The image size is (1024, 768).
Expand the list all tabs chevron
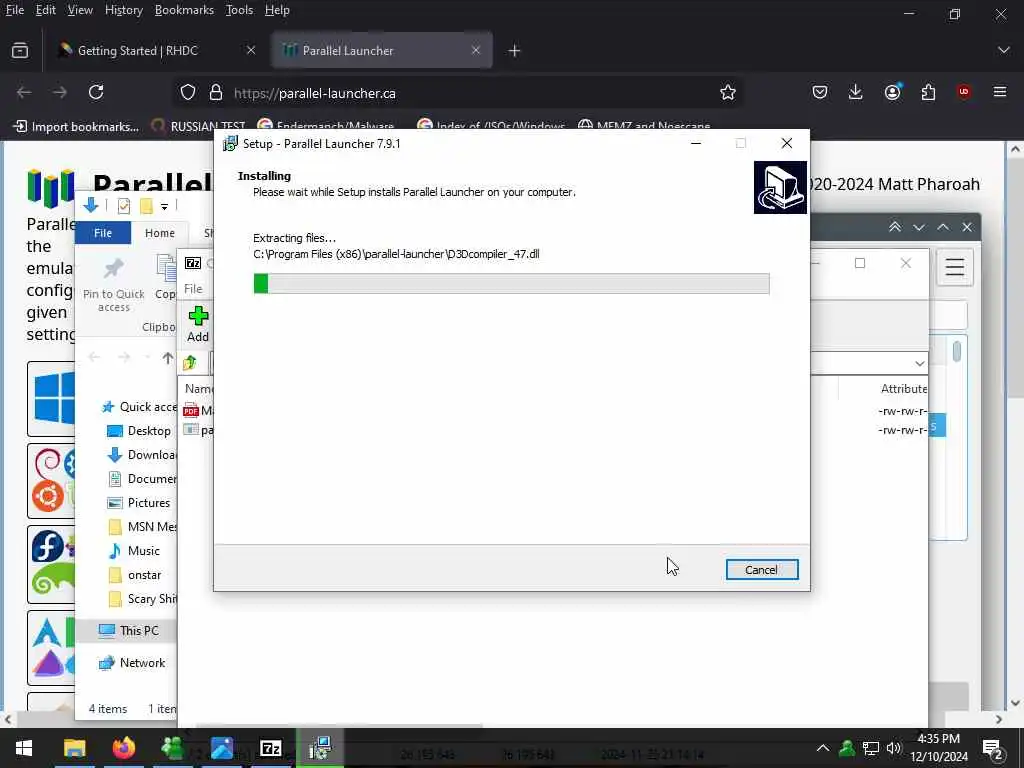point(1004,50)
